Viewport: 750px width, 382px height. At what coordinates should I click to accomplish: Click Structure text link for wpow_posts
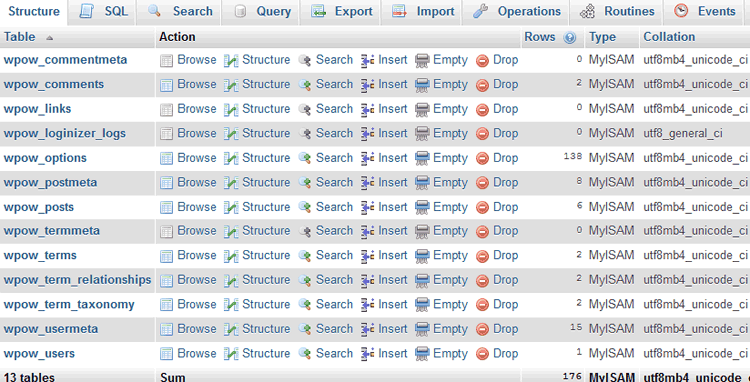pos(266,207)
